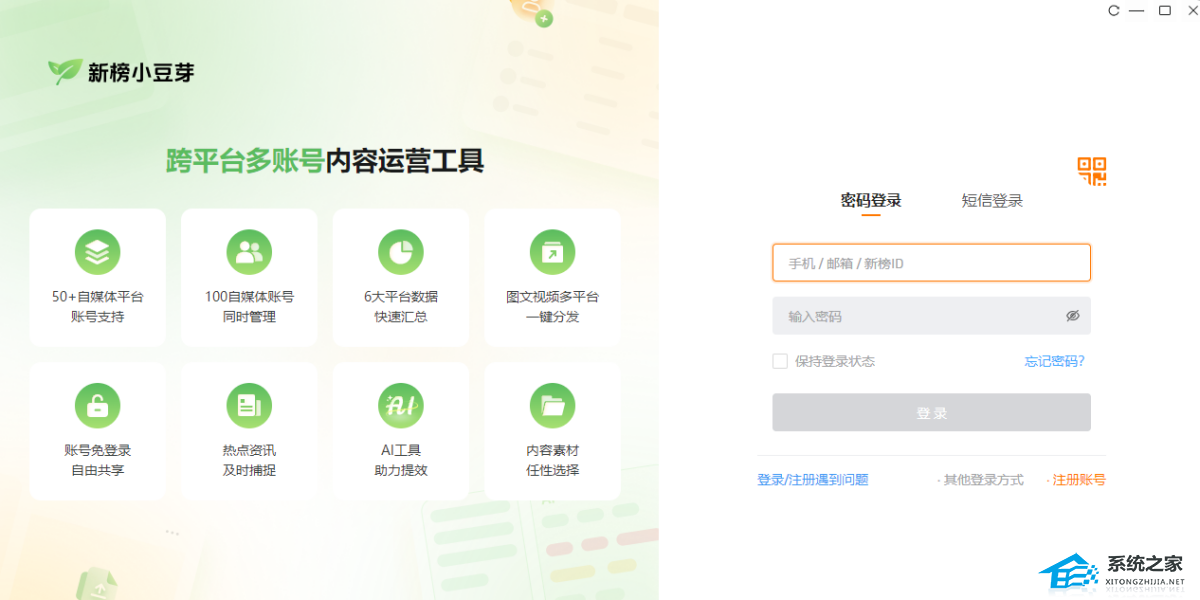The height and width of the screenshot is (600, 1200).
Task: Click the AI工具 icon
Action: [x=400, y=405]
